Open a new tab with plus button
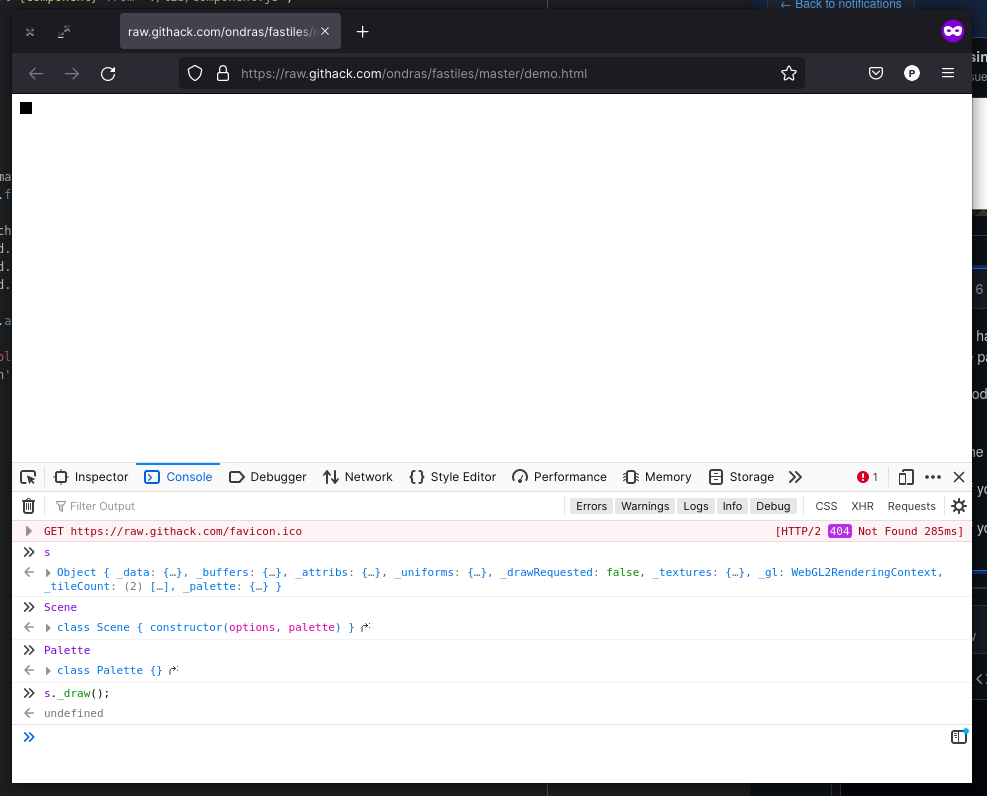 coord(363,31)
